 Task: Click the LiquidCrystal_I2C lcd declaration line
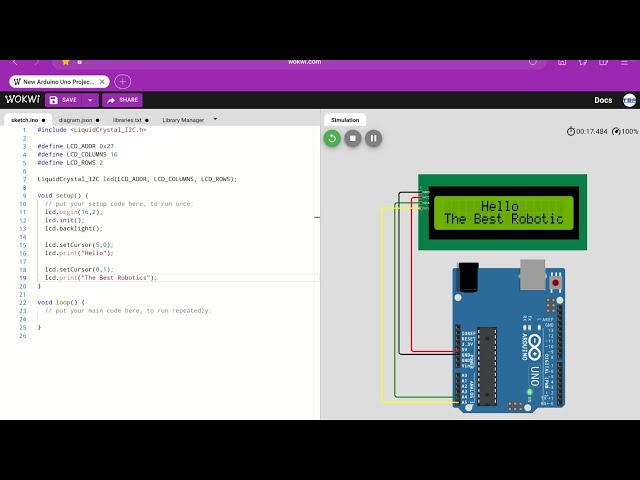[x=137, y=179]
